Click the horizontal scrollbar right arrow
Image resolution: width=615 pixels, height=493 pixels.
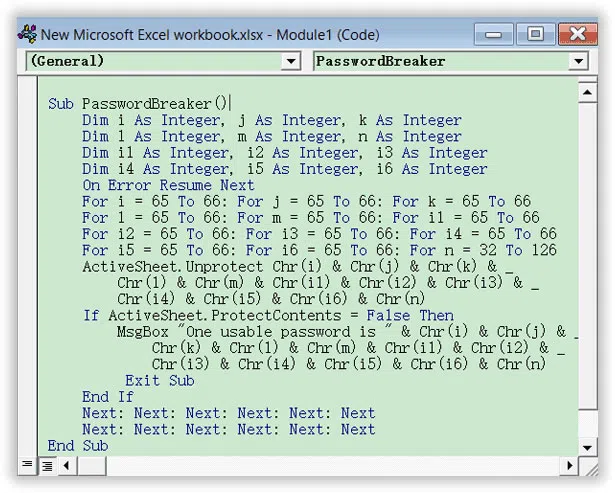tap(568, 466)
